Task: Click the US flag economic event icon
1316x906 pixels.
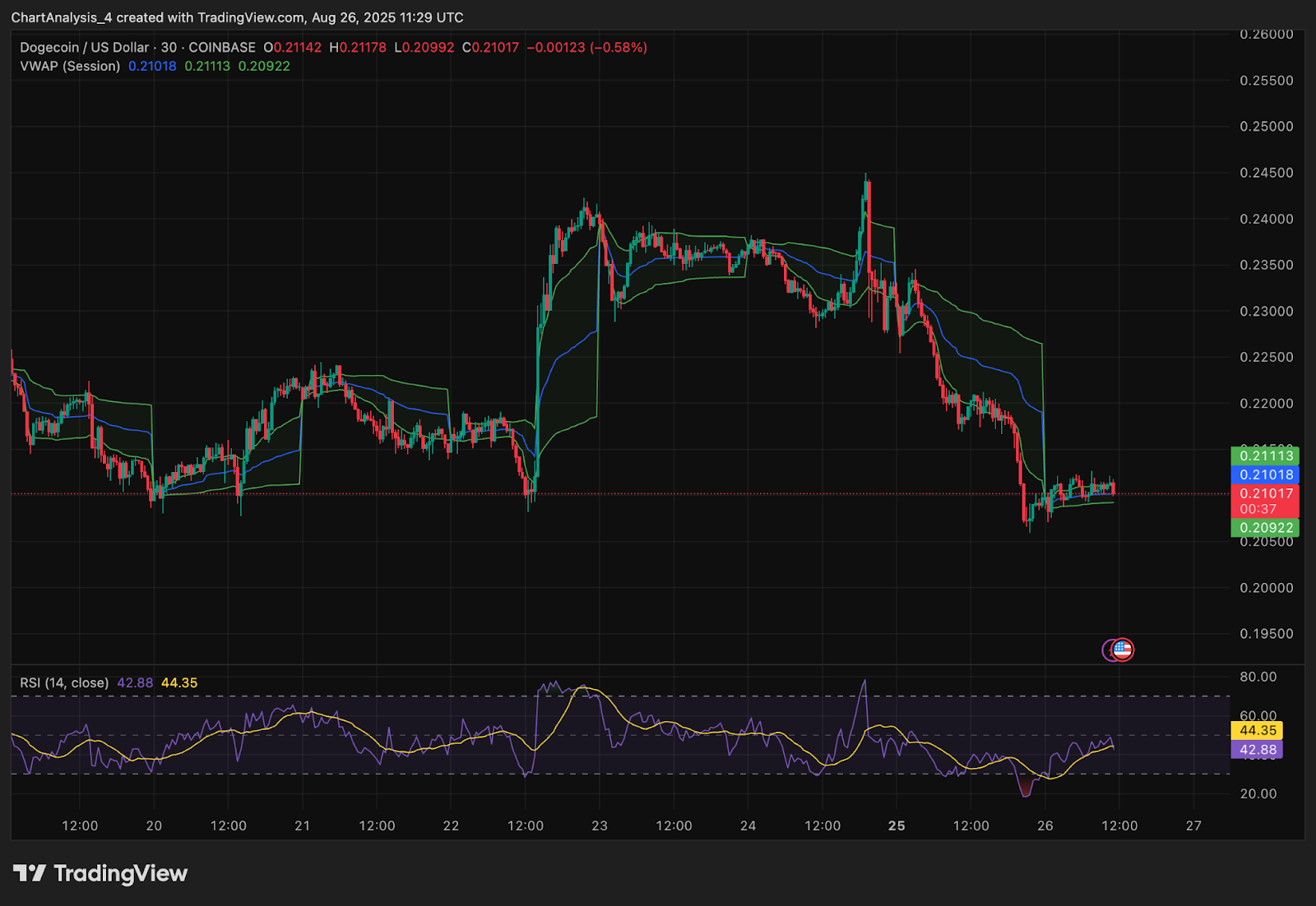Action: pos(1123,650)
